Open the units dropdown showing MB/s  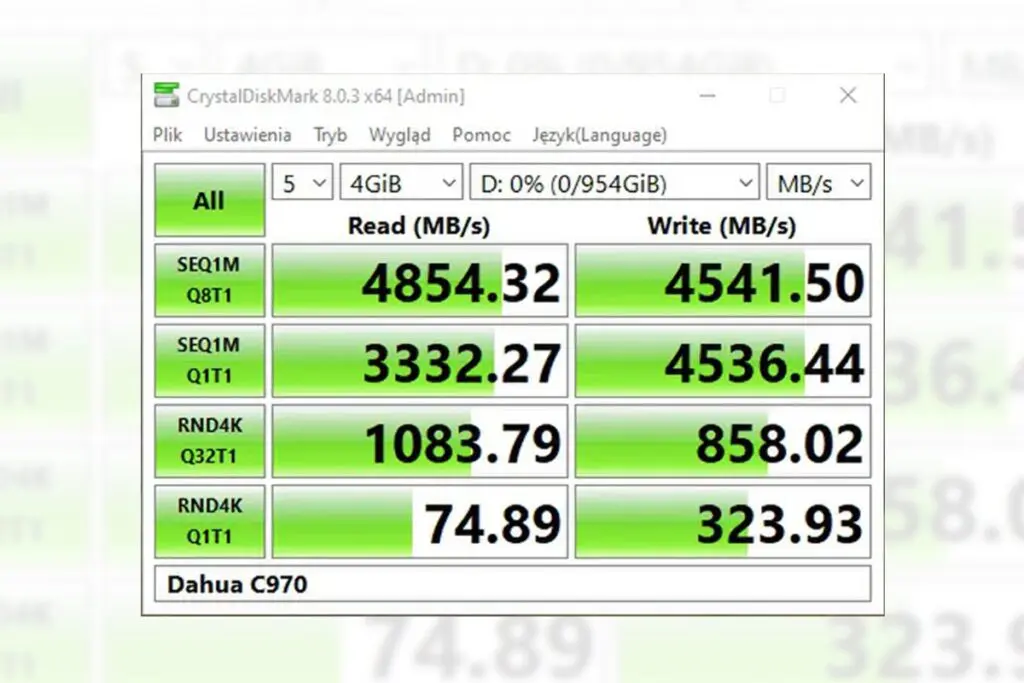tap(818, 182)
